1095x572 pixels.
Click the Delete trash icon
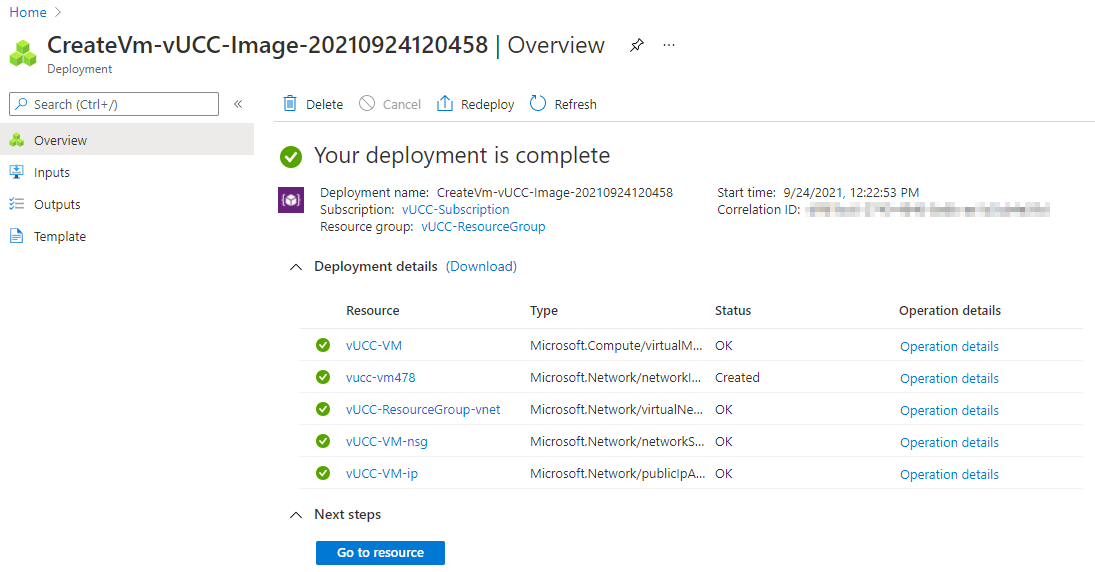point(290,104)
